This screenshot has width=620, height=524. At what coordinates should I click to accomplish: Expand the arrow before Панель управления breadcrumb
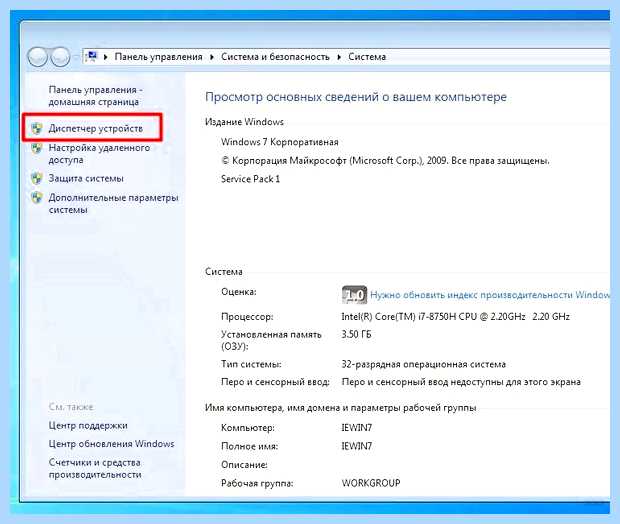coord(106,57)
